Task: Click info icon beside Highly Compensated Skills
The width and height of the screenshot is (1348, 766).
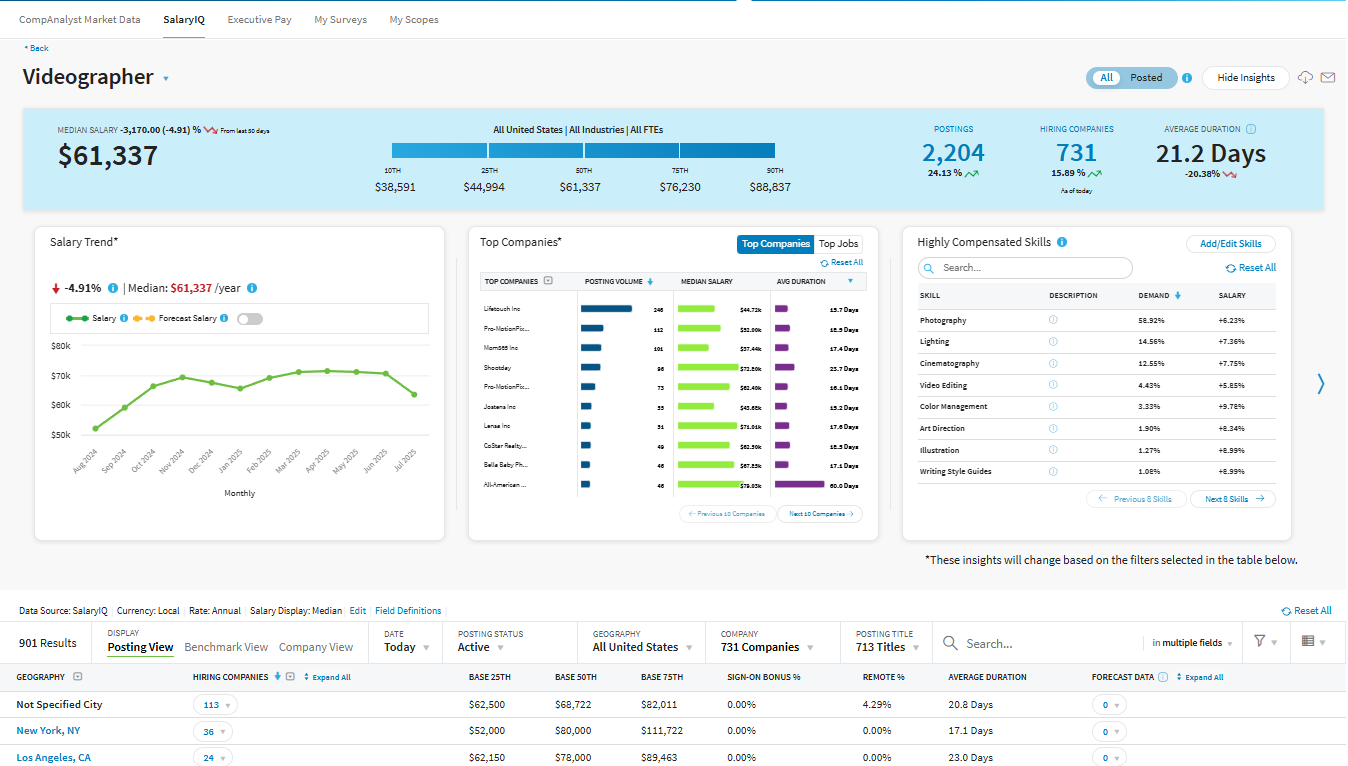Action: pos(1062,242)
